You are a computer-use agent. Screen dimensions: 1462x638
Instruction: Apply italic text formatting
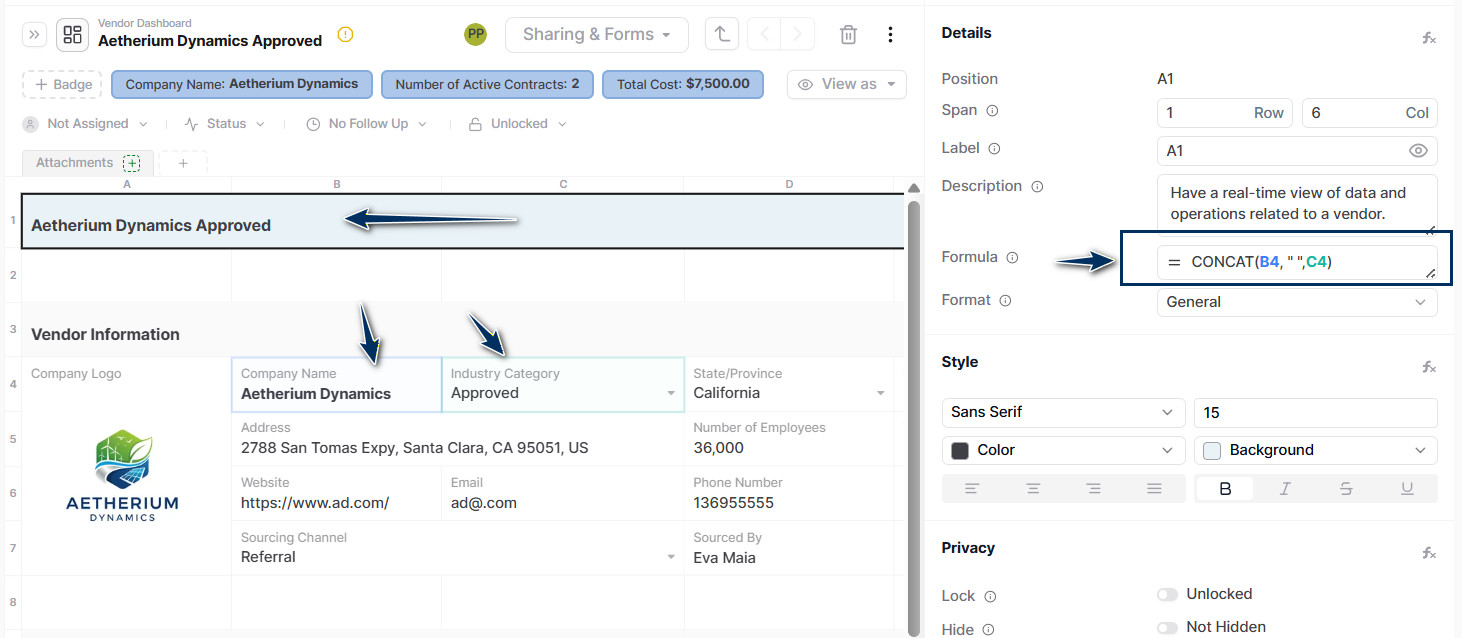[1285, 488]
